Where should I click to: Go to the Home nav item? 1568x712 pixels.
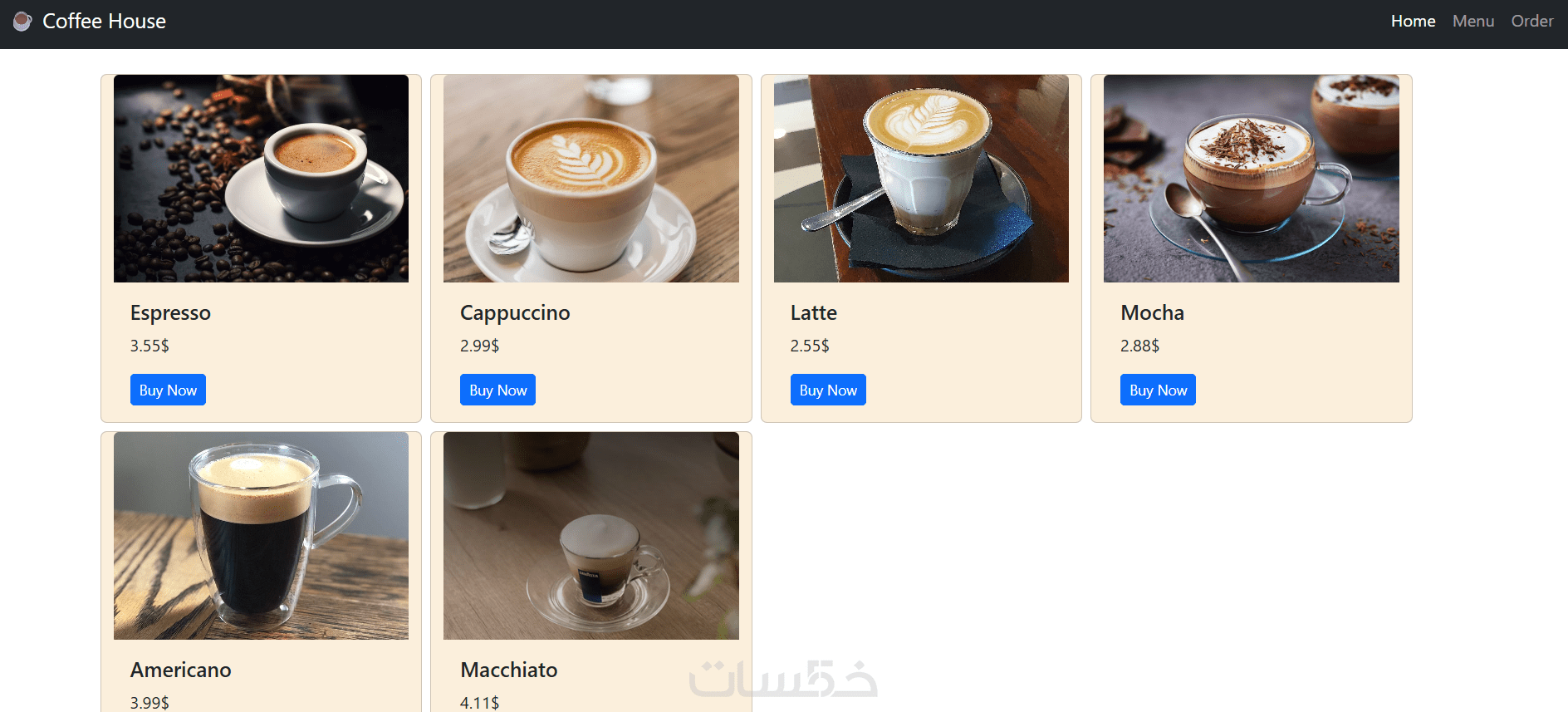[x=1413, y=21]
